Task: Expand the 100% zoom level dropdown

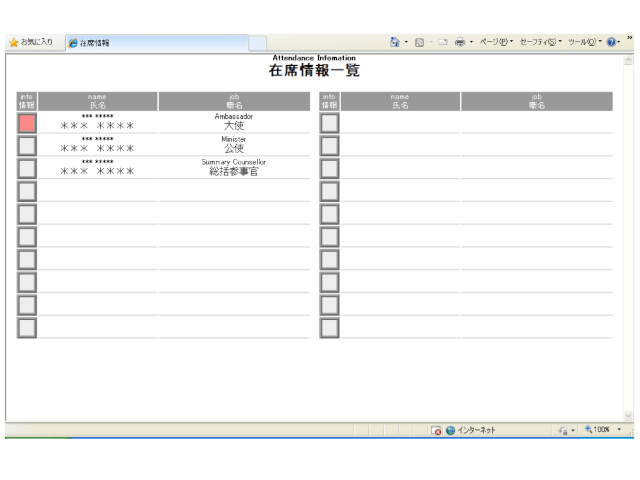Action: [619, 430]
